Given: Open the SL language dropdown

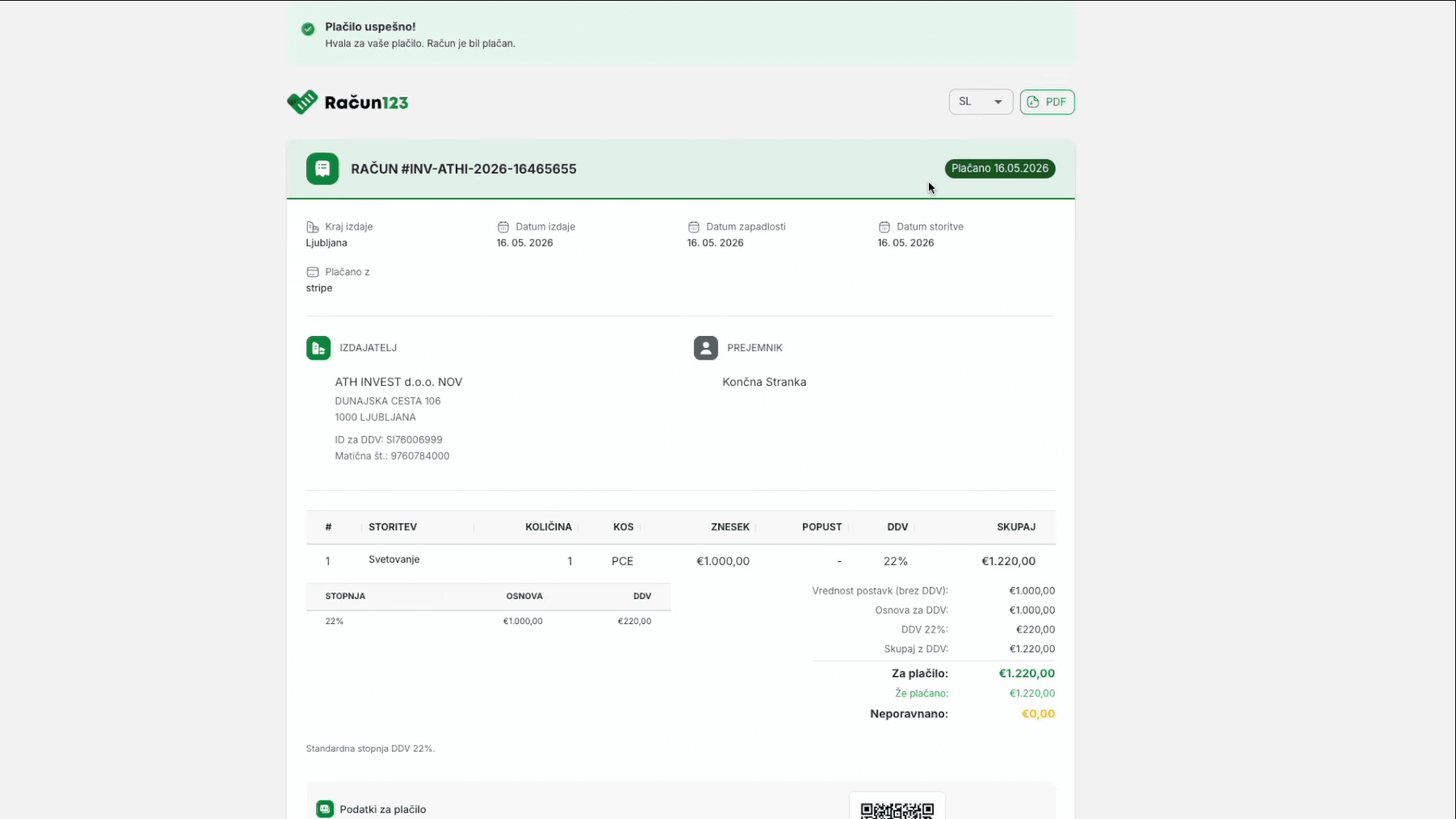Looking at the screenshot, I should point(981,102).
